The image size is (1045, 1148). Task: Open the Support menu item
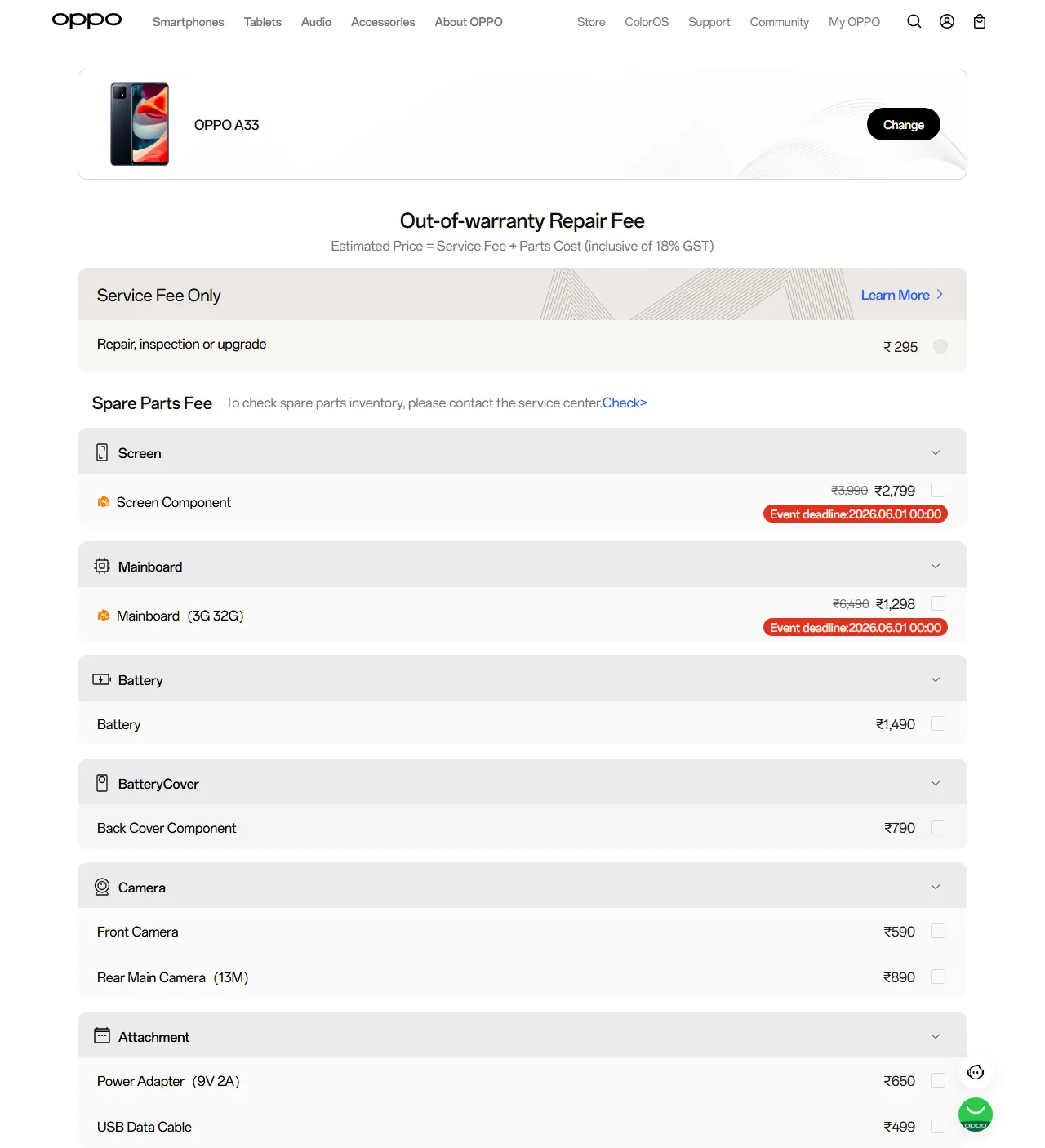point(709,22)
